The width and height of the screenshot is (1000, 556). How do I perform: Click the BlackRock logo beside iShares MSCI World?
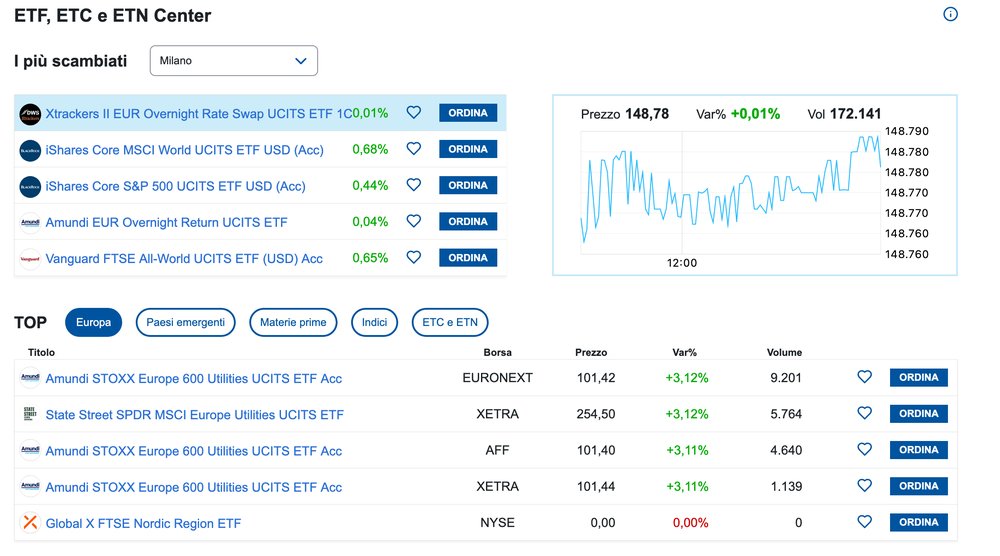(x=30, y=150)
